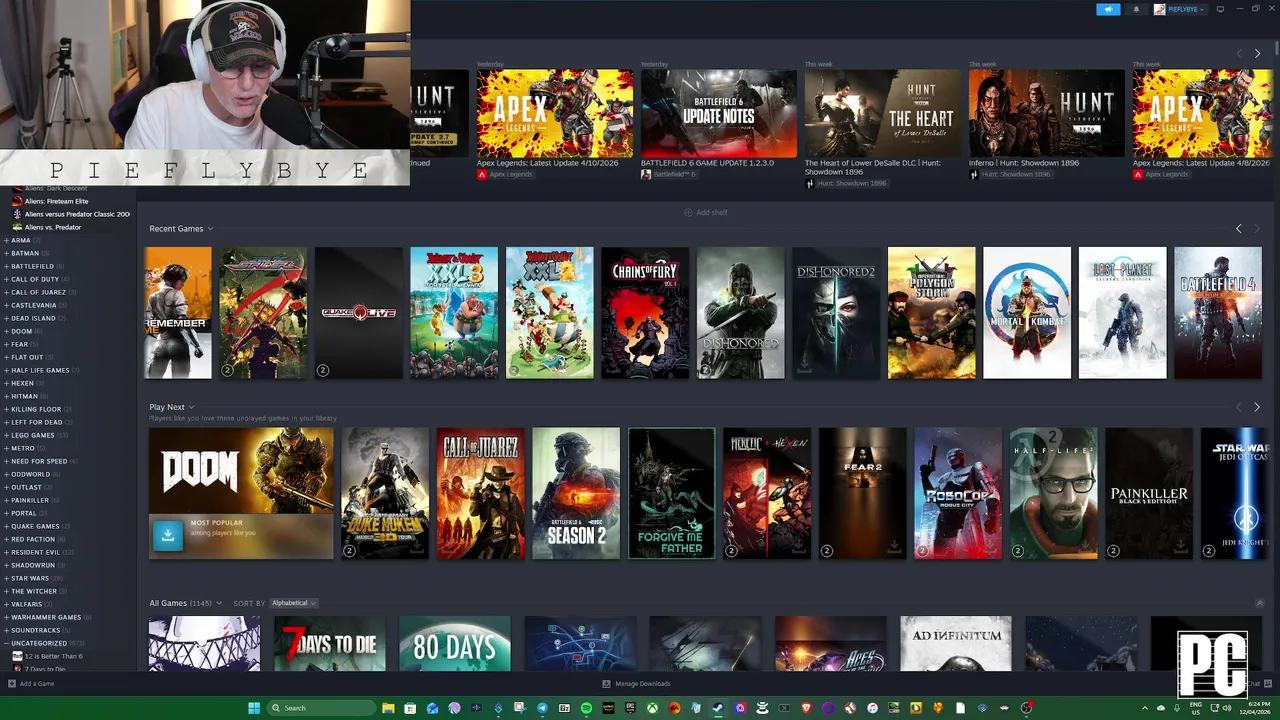Open Windows Start menu

click(x=254, y=708)
